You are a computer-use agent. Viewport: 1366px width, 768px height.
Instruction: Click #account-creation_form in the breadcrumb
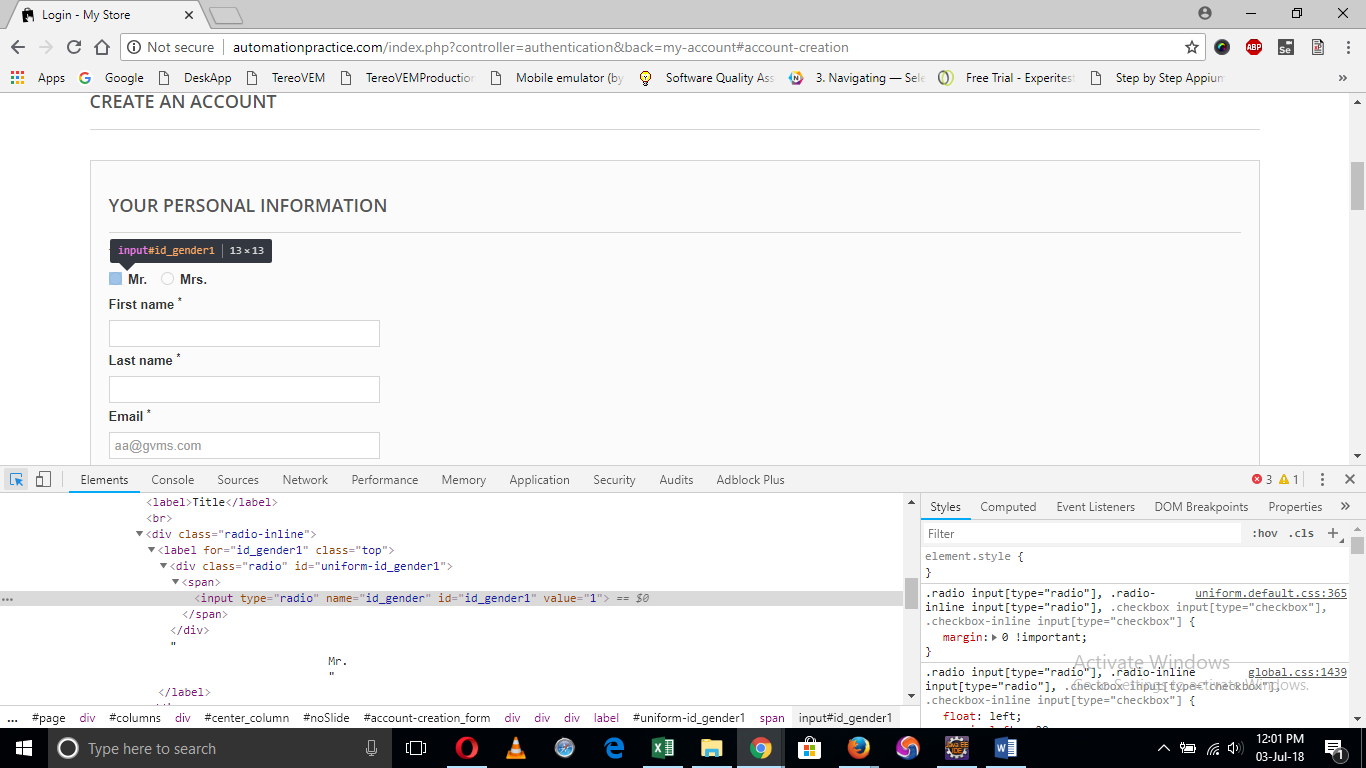pos(427,718)
